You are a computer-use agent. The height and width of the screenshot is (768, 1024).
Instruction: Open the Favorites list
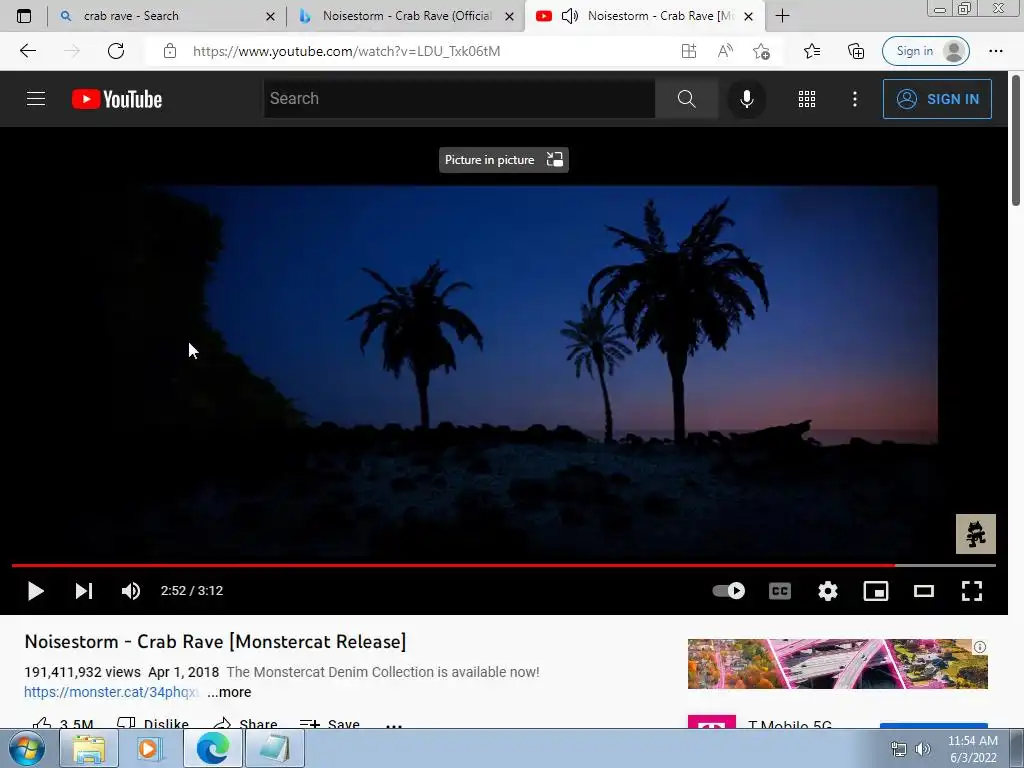(812, 51)
